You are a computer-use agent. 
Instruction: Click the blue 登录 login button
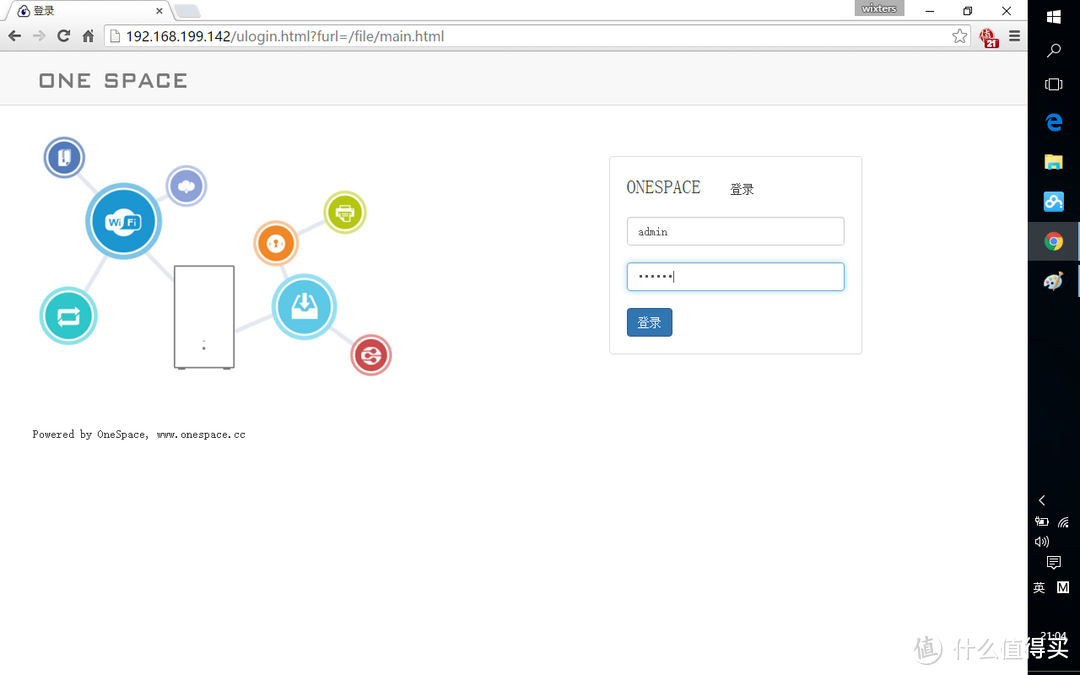[x=650, y=322]
